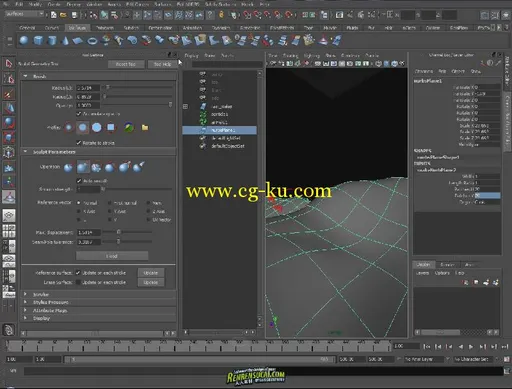Screen dimensions: 512x389
Task: Click the Flood button
Action: click(112, 256)
